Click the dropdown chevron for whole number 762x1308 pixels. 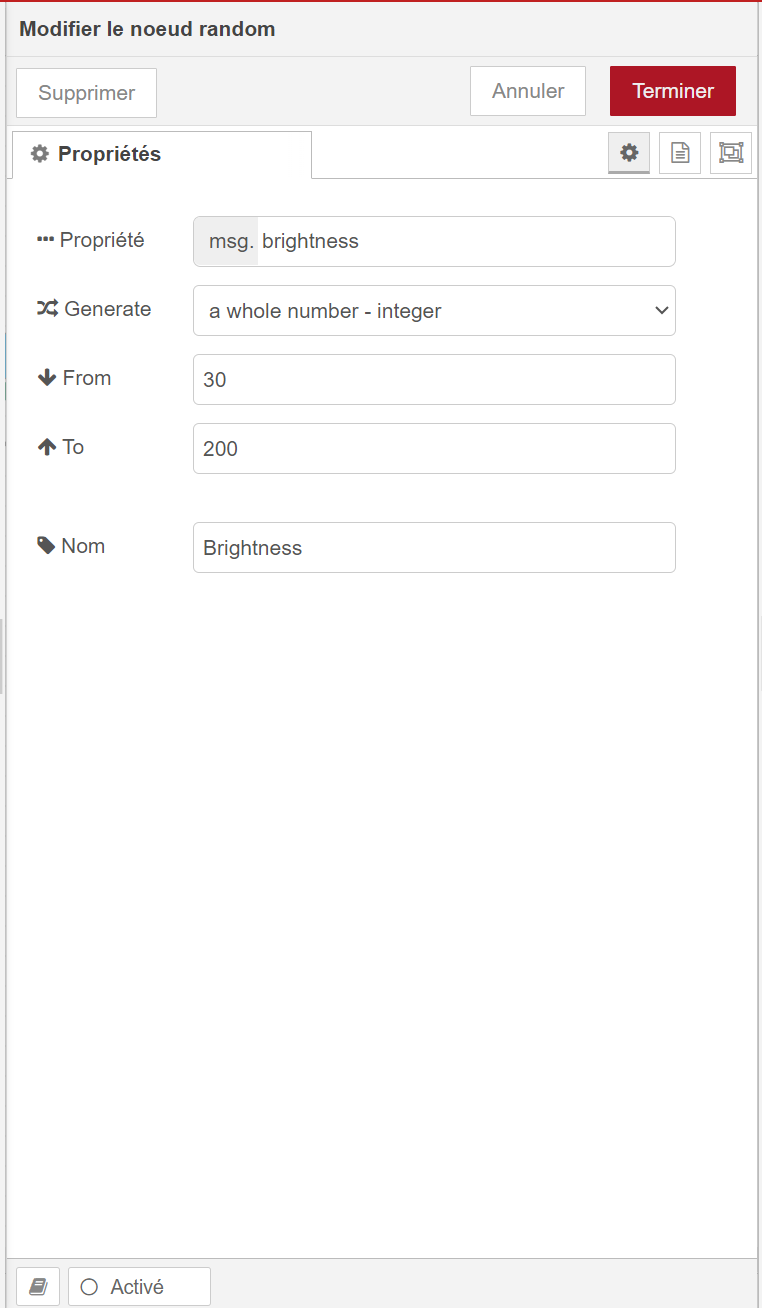pyautogui.click(x=661, y=310)
